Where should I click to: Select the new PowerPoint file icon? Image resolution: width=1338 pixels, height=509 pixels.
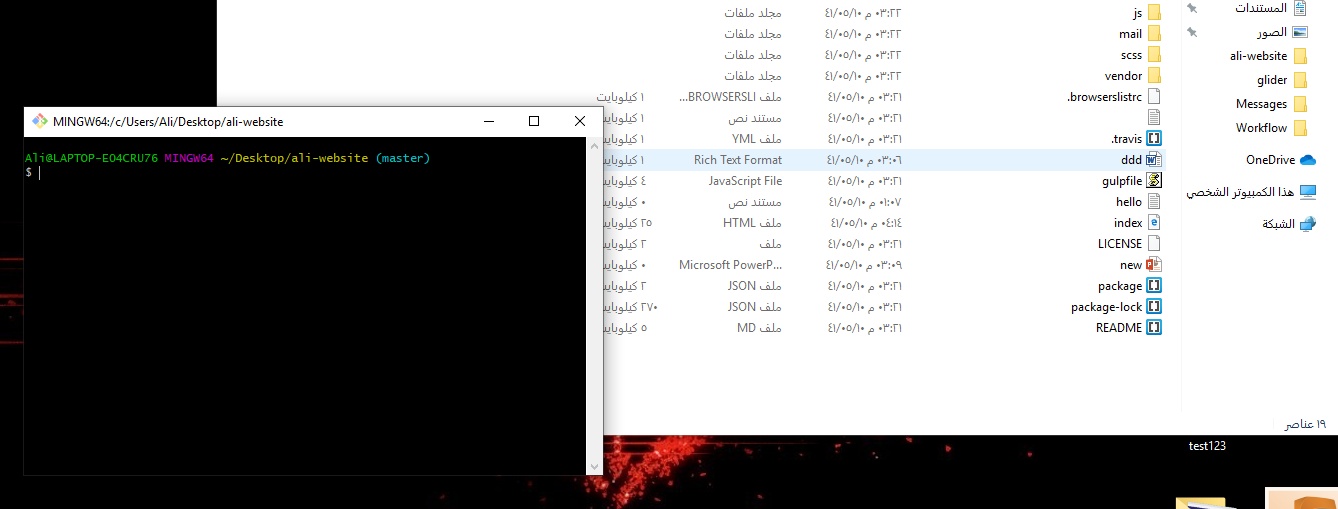(1154, 265)
